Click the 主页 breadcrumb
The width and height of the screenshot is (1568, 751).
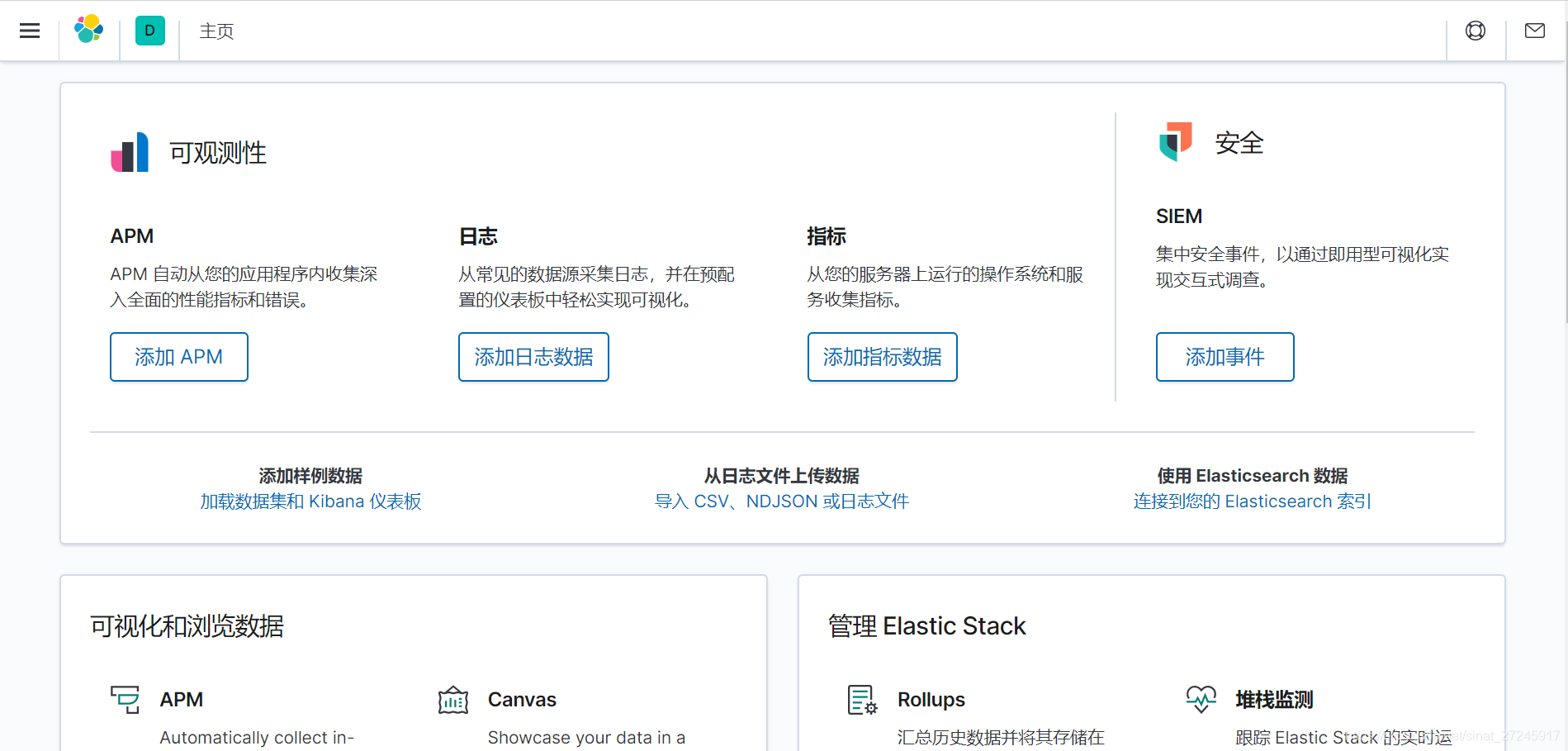pos(216,31)
